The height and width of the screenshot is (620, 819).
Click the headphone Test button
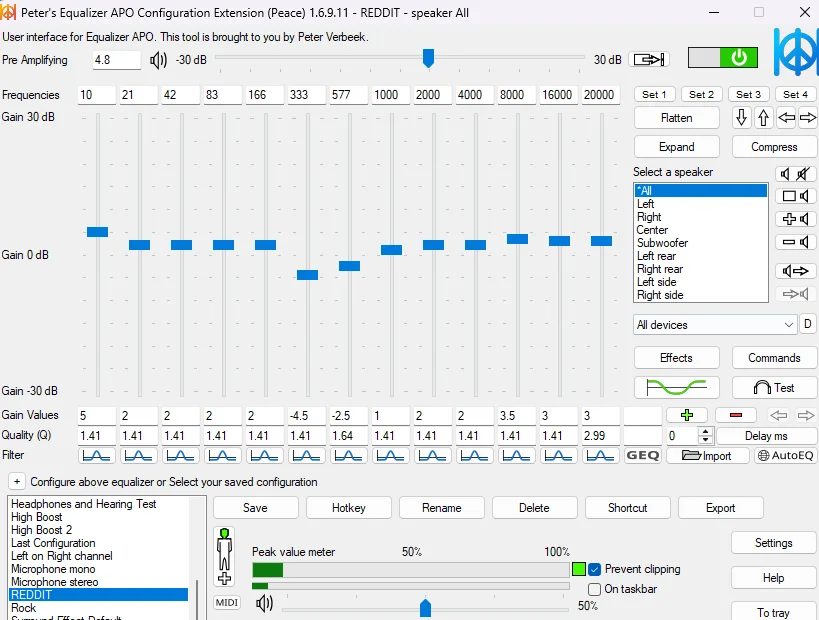click(774, 388)
